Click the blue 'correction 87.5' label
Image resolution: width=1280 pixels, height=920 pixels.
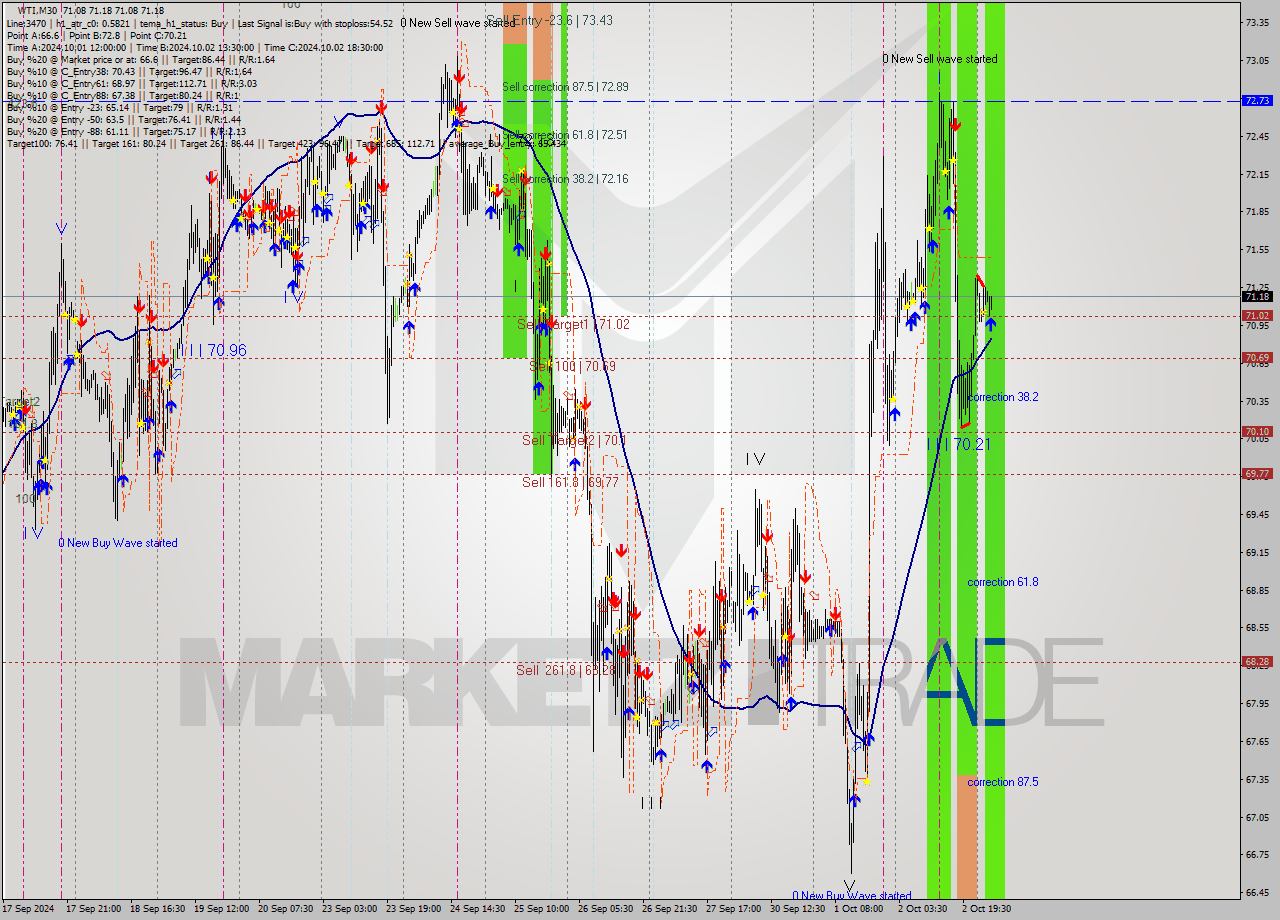1003,782
